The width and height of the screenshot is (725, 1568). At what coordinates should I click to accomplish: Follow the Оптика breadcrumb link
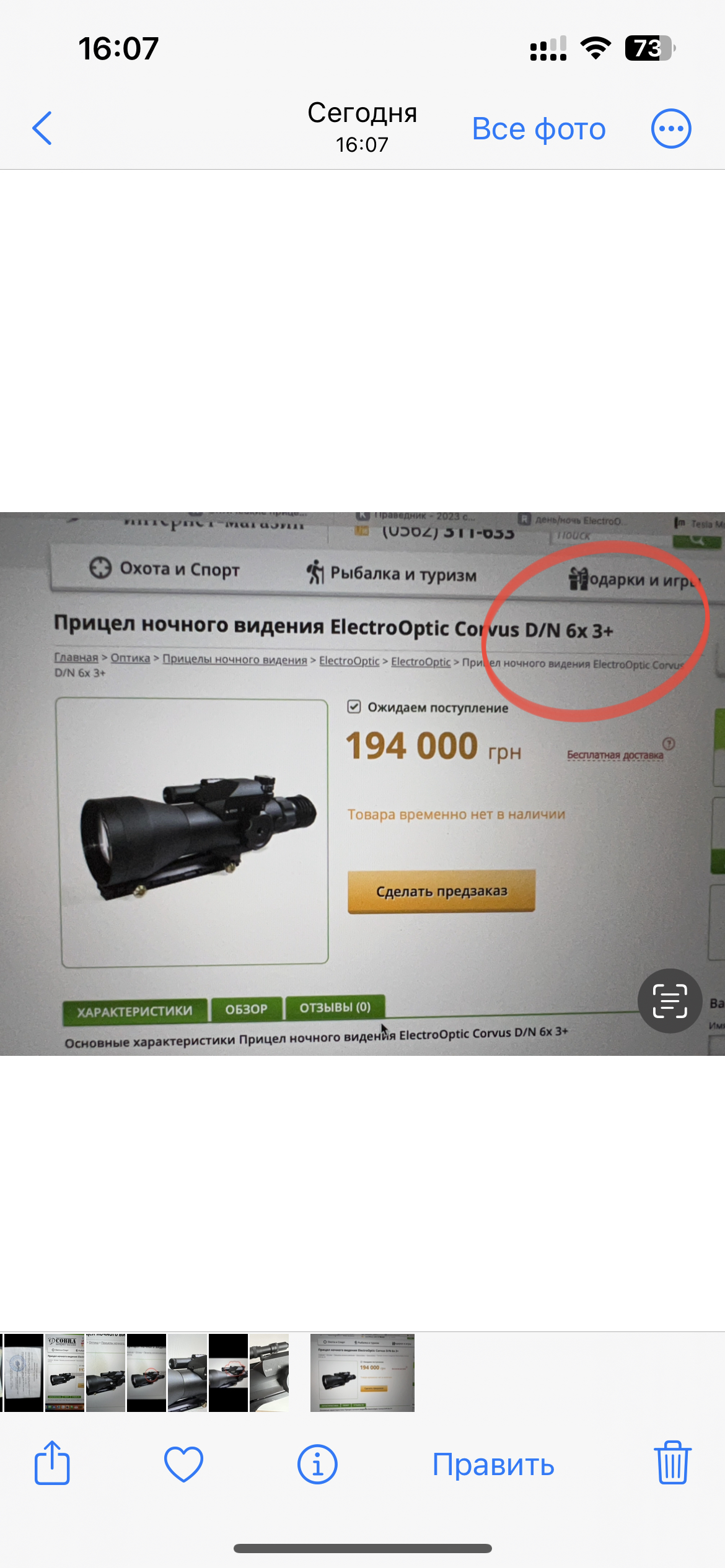[x=130, y=658]
